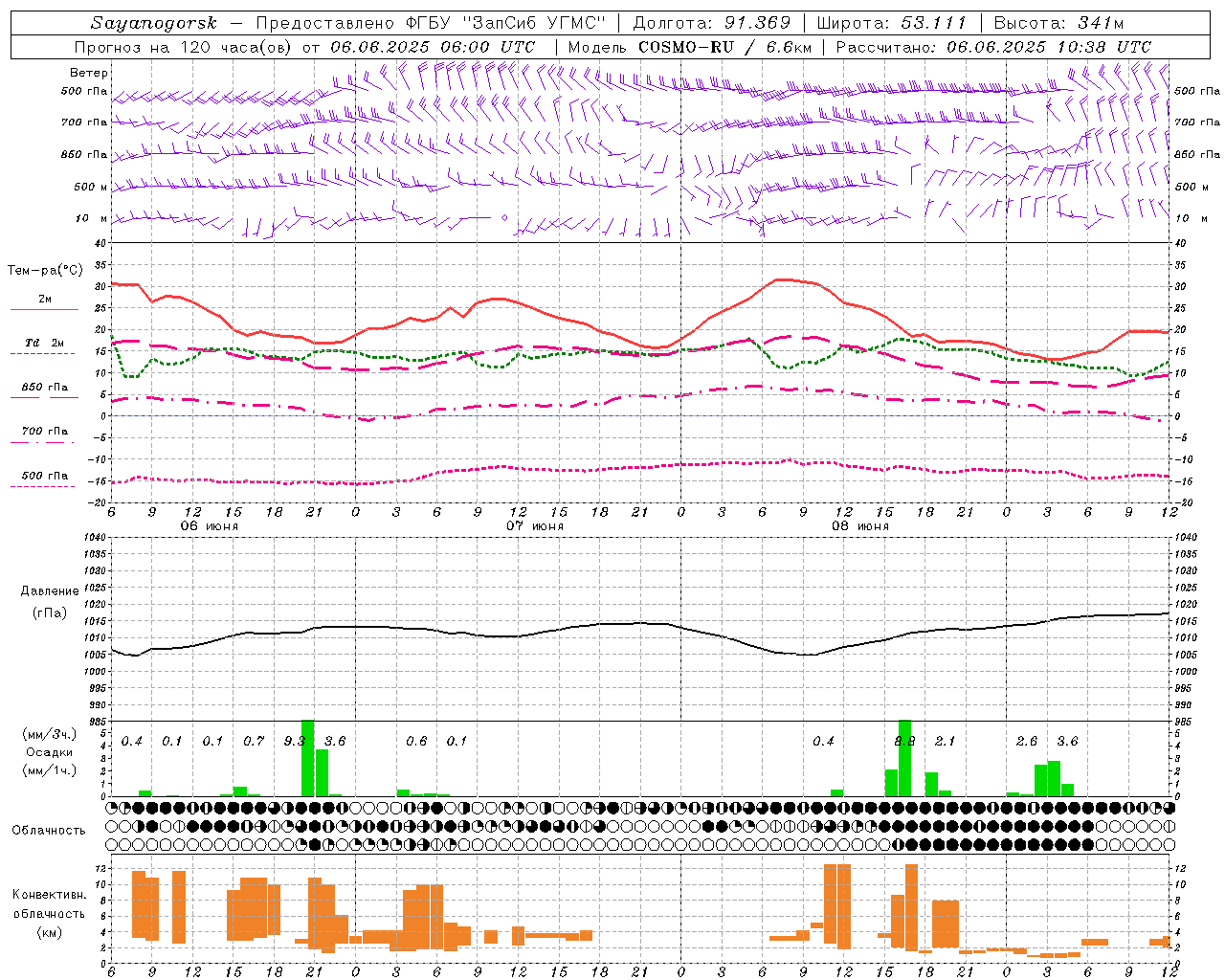Click the 'Ветер' wind panel label
The height and width of the screenshot is (980, 1225).
(x=89, y=73)
